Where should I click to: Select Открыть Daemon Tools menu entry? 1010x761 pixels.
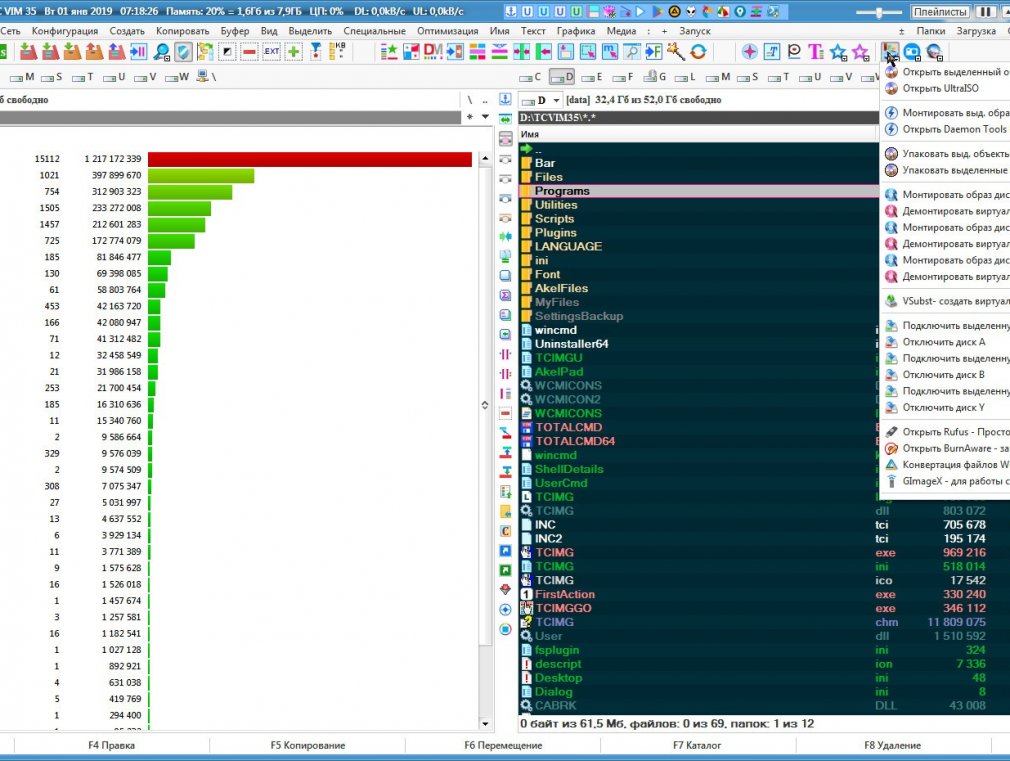[945, 129]
